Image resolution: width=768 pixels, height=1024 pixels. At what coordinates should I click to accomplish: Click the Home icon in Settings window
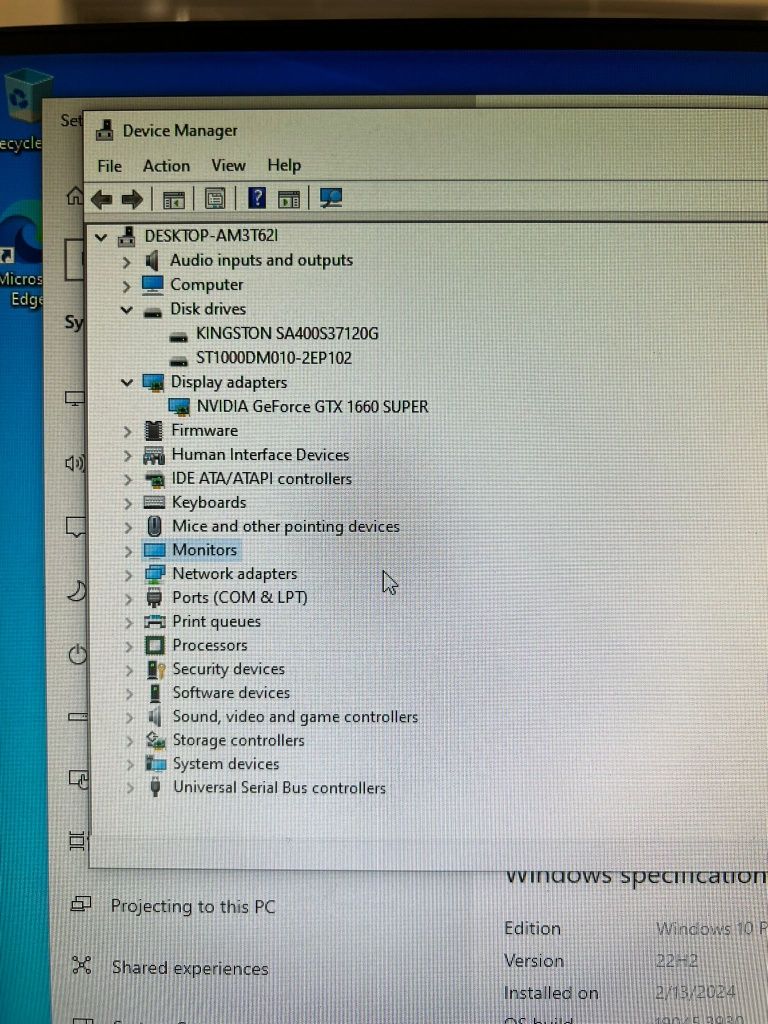tap(74, 195)
